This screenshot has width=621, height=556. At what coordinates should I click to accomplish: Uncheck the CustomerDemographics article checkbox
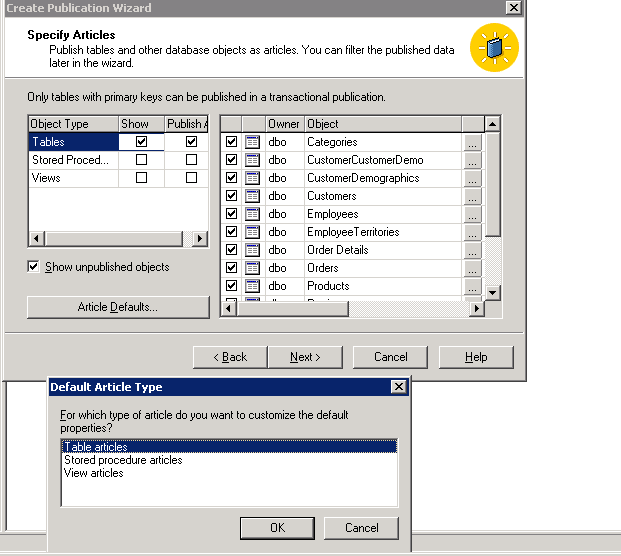(232, 178)
